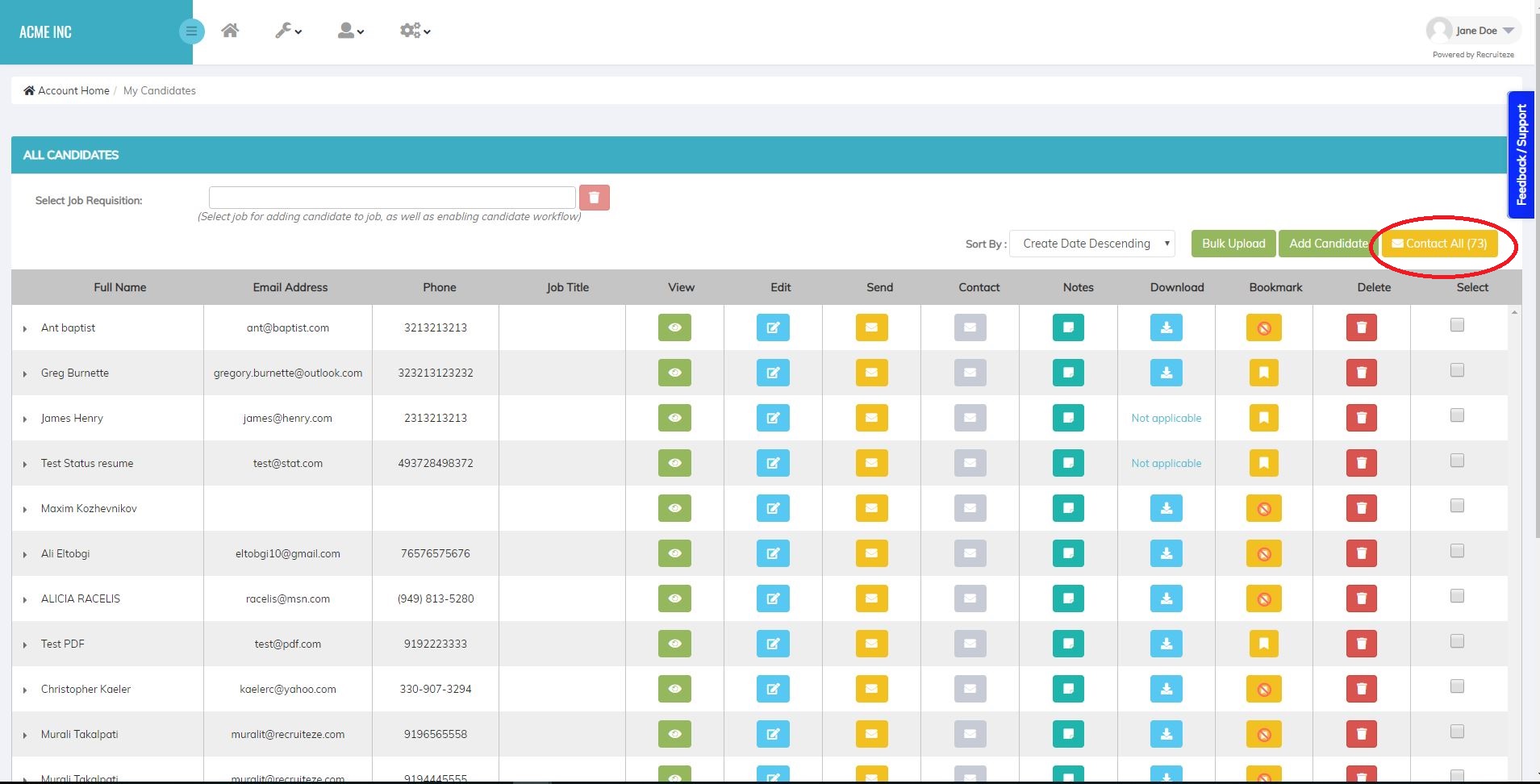Open the tools wrench dropdown in the navbar
Screen dimensions: 1540x784
pos(288,30)
